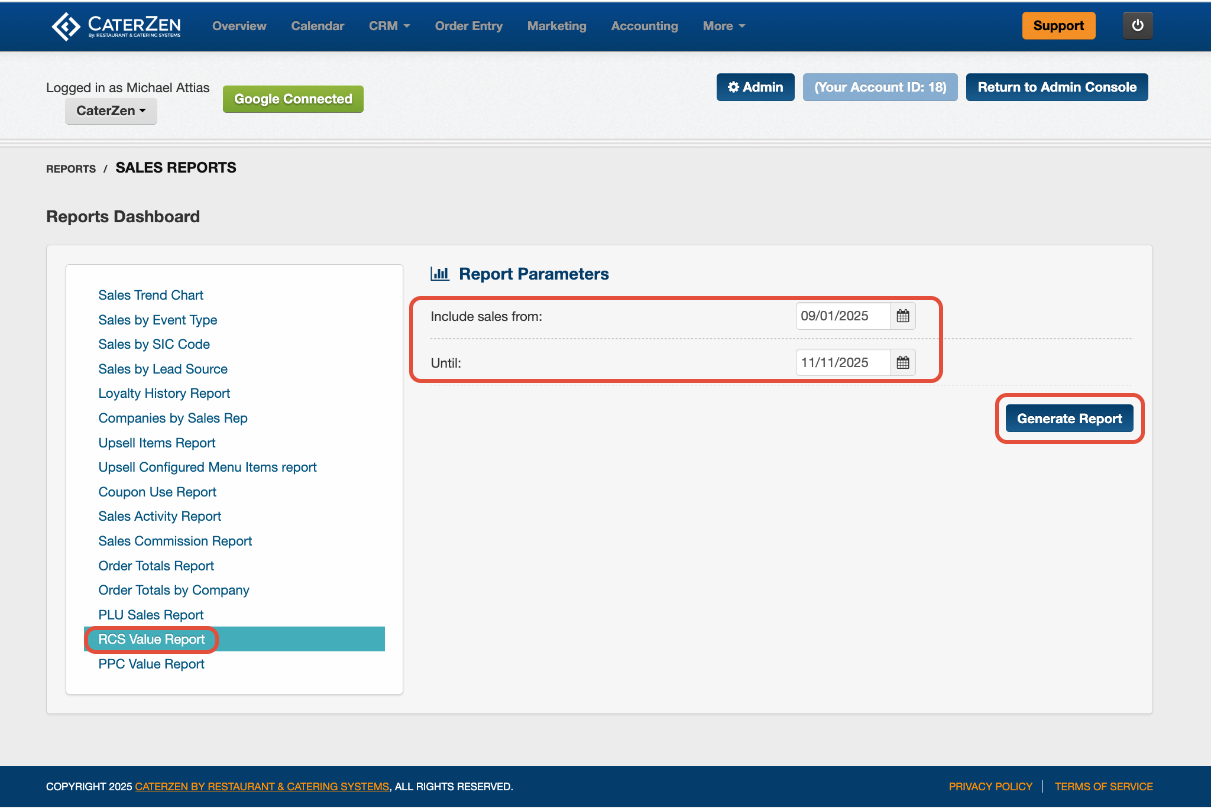Click the CaterZen logo

tap(116, 26)
